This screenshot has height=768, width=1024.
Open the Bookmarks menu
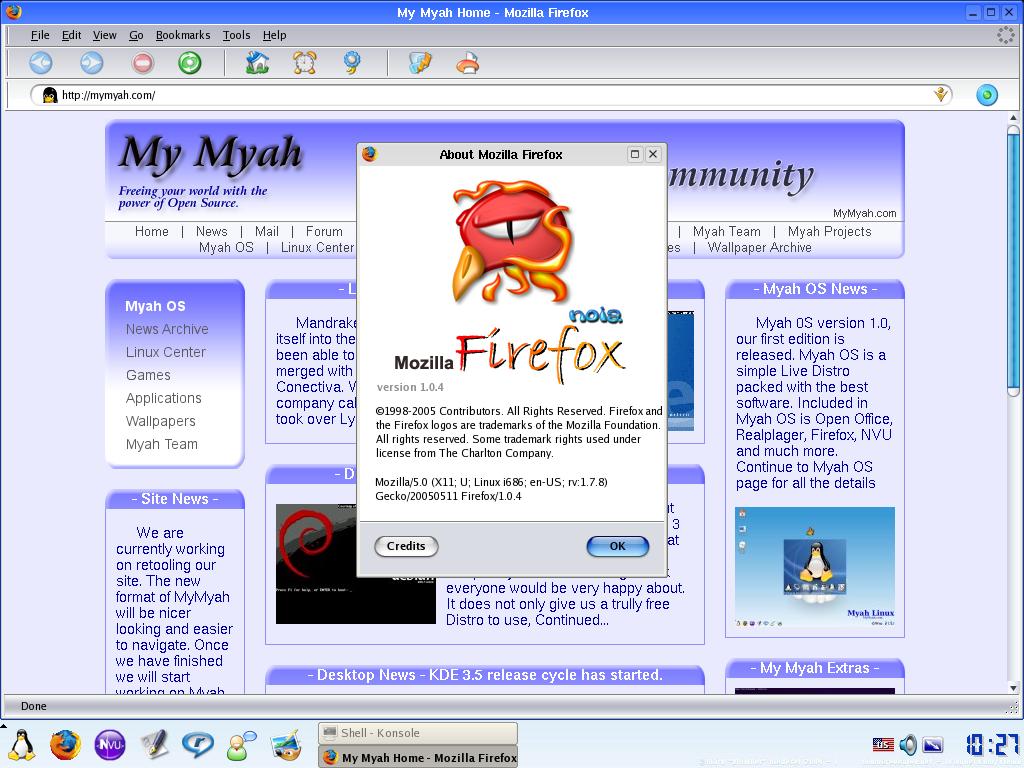(183, 35)
